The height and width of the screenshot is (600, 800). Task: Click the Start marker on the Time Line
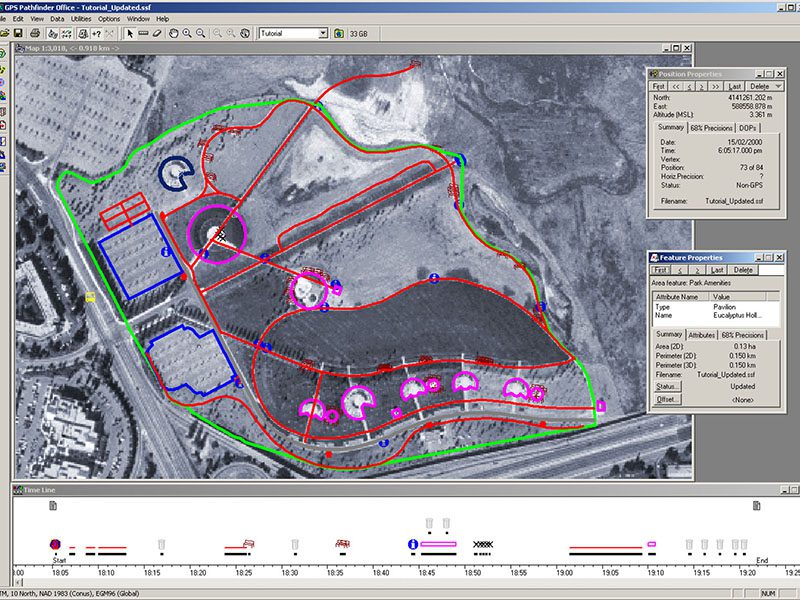(x=55, y=545)
